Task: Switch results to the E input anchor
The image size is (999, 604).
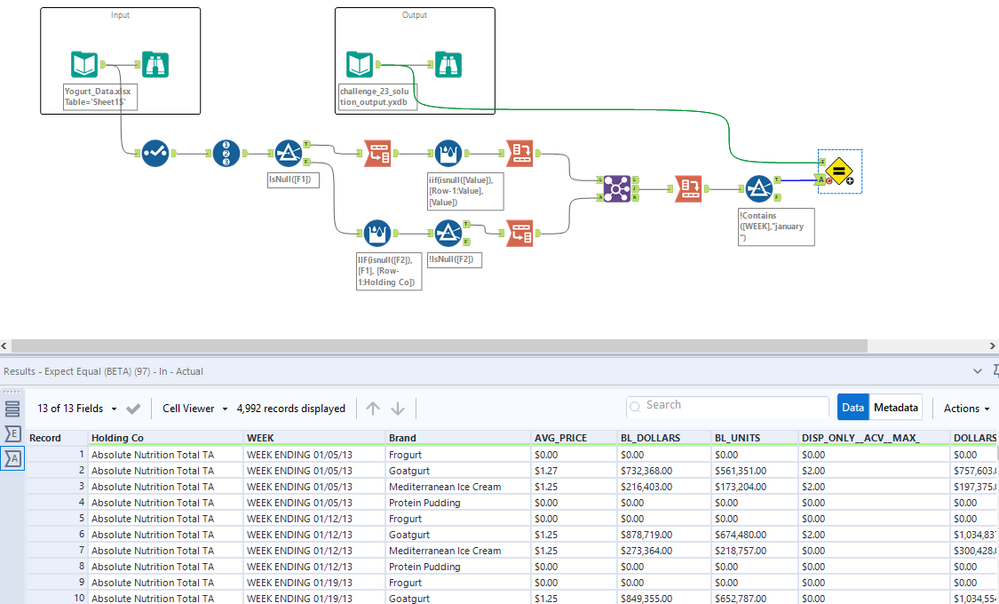Action: tap(13, 433)
